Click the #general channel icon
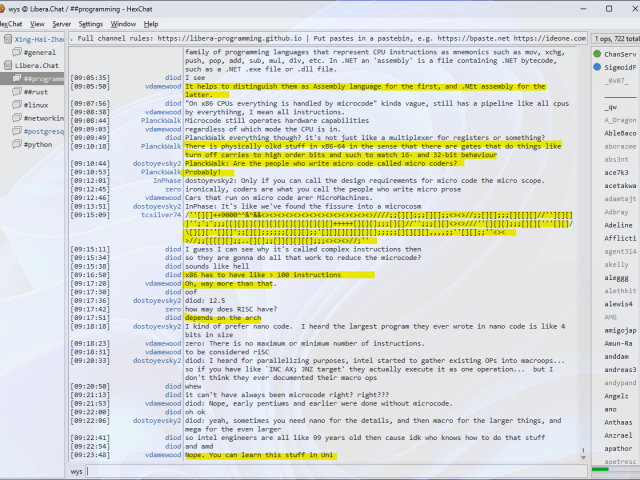Screen dimensions: 640x480 (x=15, y=51)
